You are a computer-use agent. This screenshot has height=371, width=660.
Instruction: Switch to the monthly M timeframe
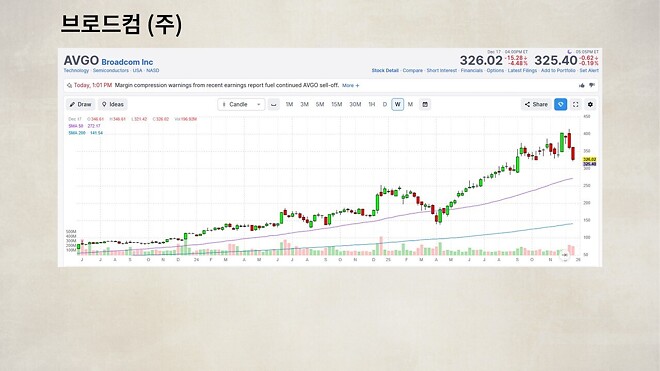coord(410,104)
